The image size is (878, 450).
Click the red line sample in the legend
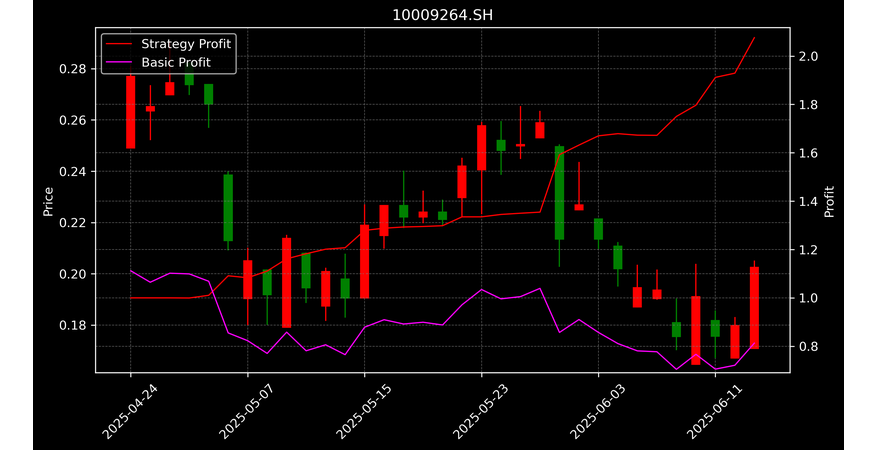click(x=119, y=44)
